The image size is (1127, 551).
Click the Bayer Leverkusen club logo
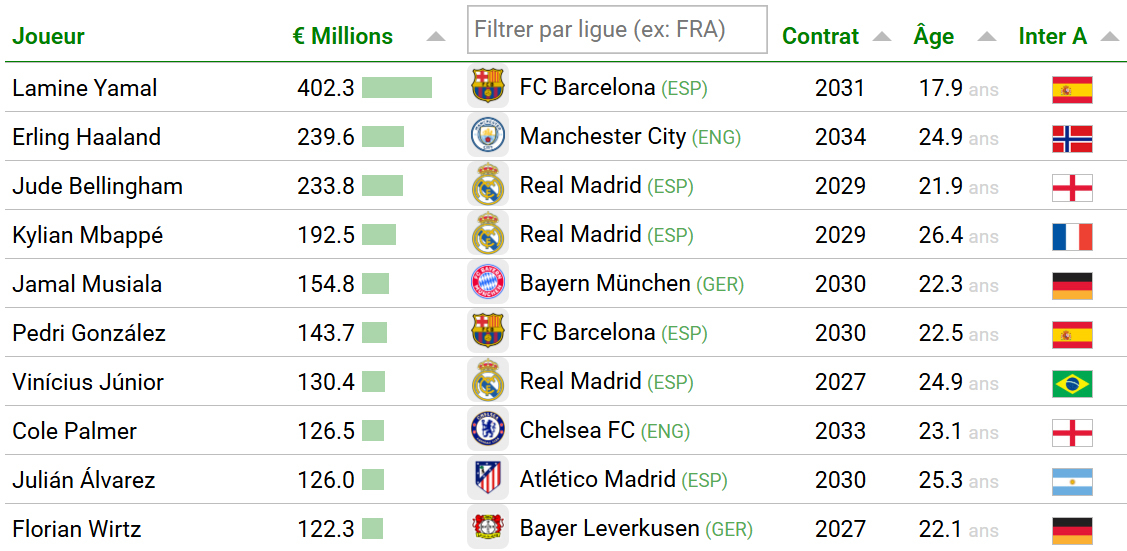coord(488,528)
